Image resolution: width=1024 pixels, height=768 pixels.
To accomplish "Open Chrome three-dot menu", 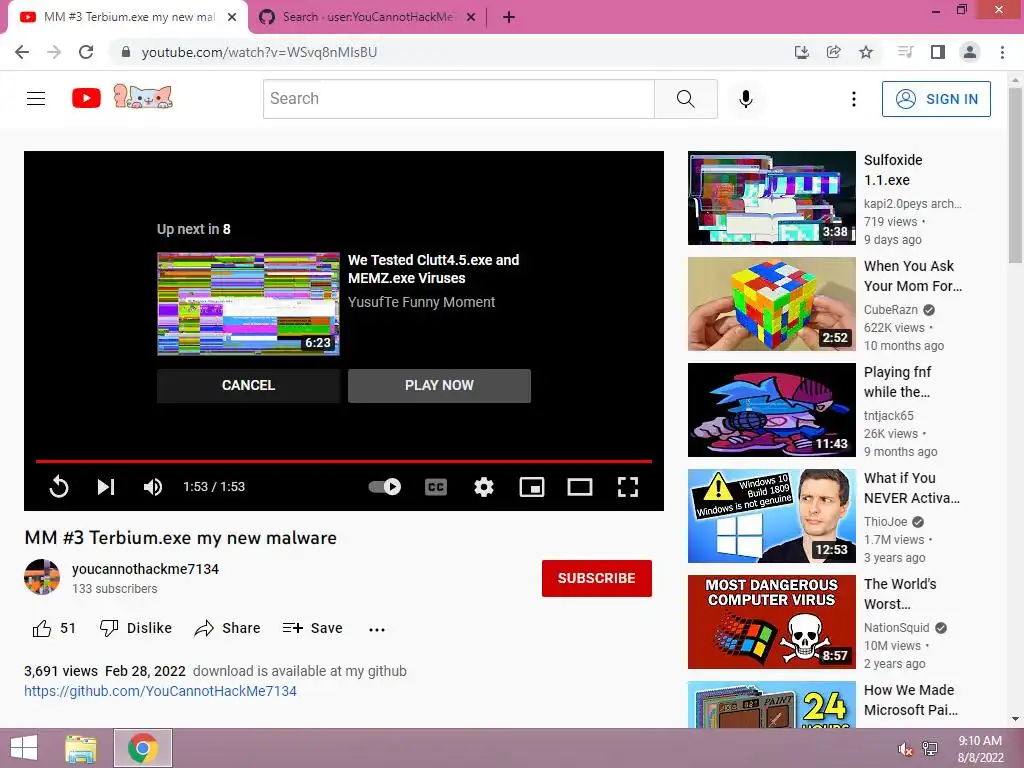I will [1002, 52].
